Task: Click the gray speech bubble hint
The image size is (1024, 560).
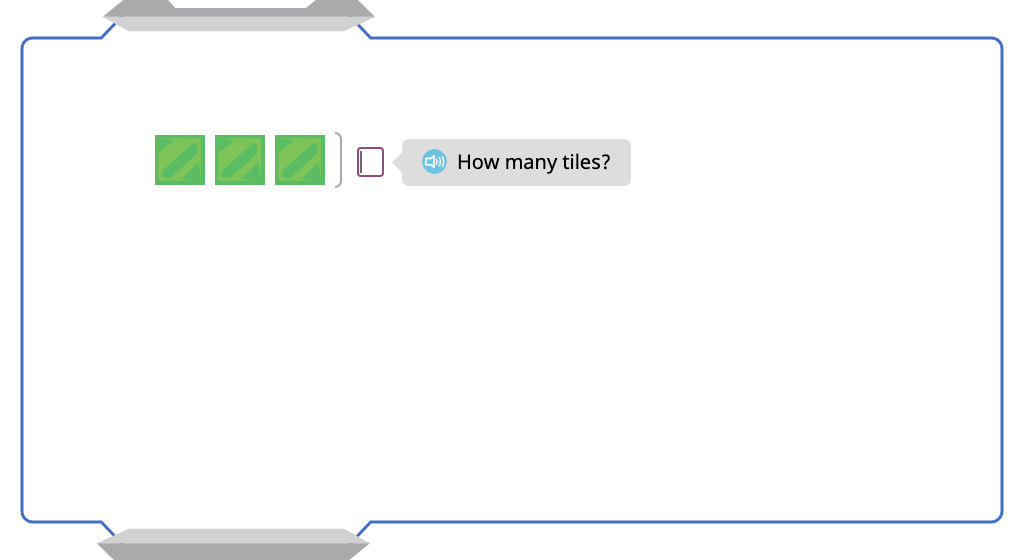Action: tap(516, 162)
